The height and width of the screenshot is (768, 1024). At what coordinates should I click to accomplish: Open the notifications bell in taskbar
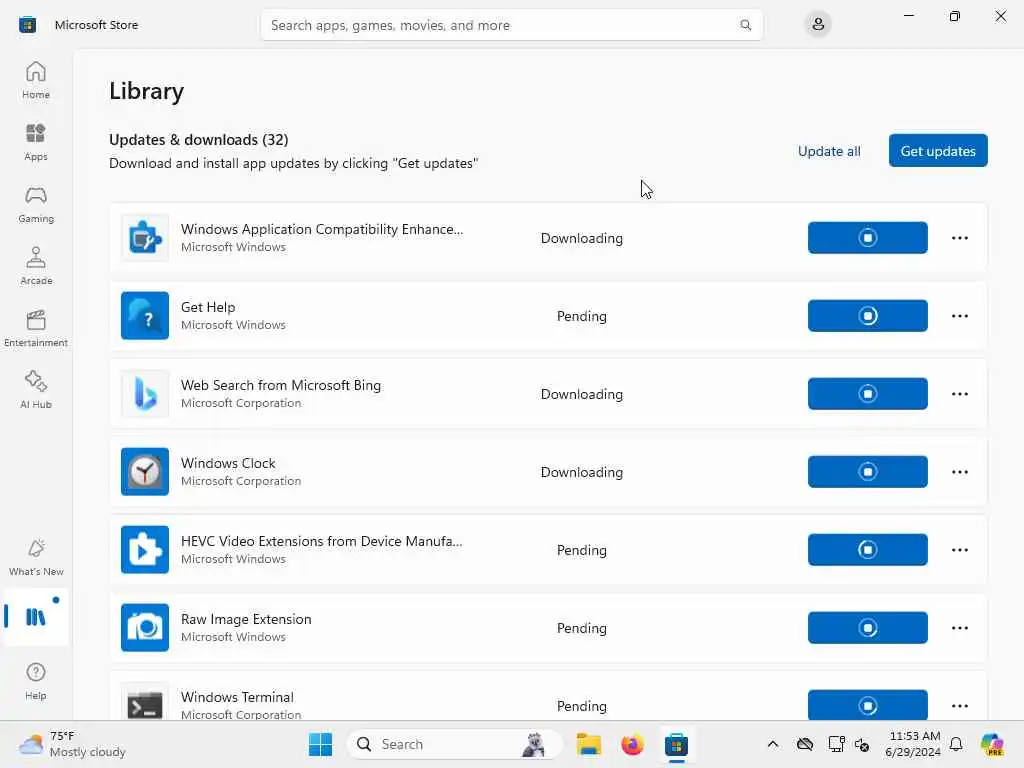(x=956, y=744)
